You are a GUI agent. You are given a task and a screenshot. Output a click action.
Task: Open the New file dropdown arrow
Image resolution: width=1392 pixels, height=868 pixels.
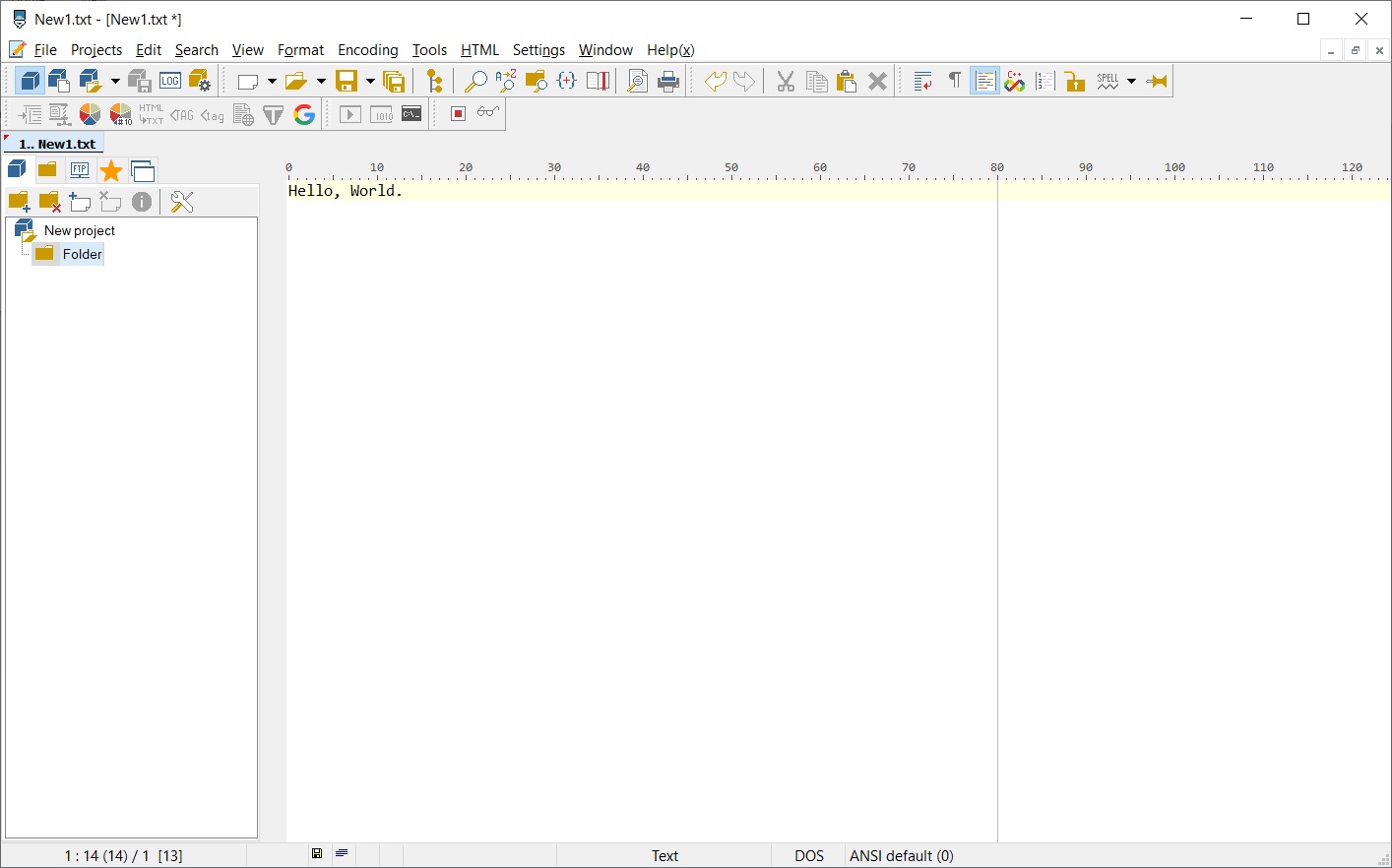pos(270,81)
